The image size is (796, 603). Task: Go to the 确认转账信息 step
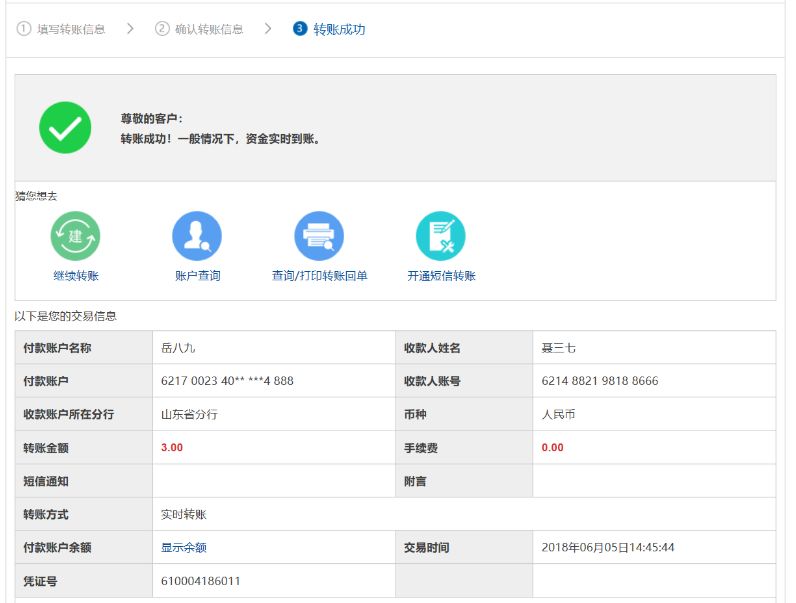point(209,29)
